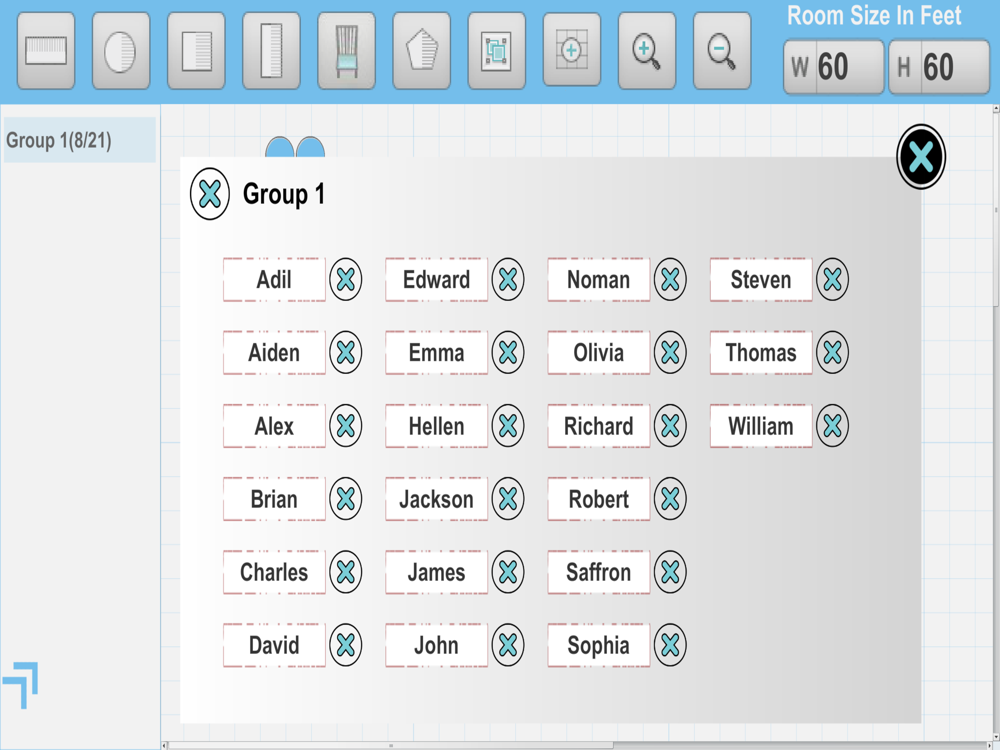Click the grid add tool icon
This screenshot has height=750, width=1000.
tap(572, 49)
